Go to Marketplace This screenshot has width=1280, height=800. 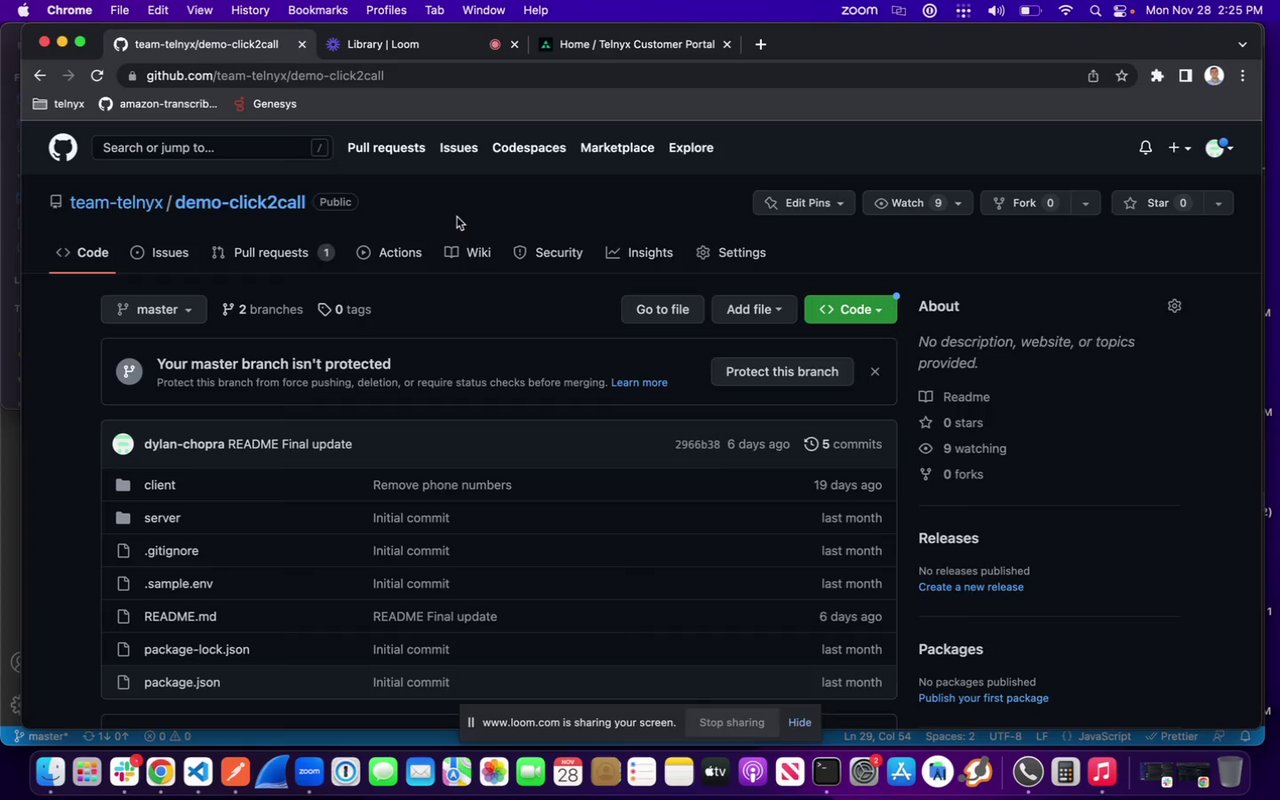click(x=617, y=148)
